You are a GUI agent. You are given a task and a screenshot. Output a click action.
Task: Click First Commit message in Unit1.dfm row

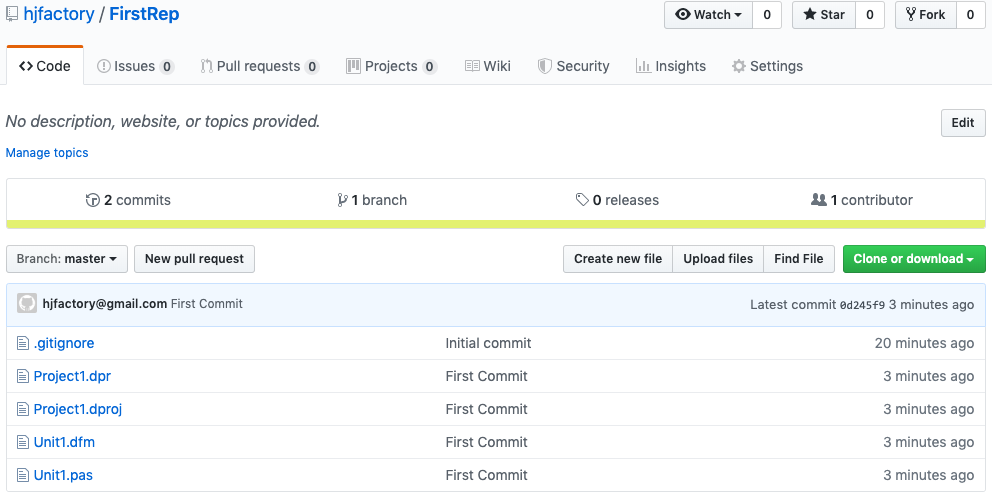487,442
